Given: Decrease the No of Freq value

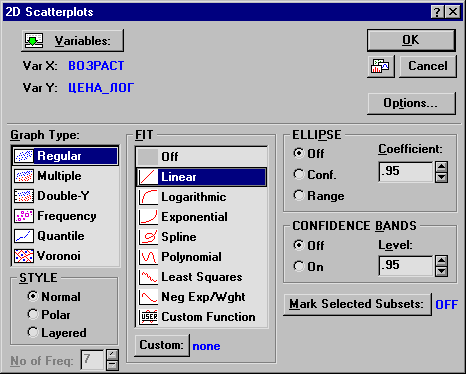Looking at the screenshot, I should (112, 365).
